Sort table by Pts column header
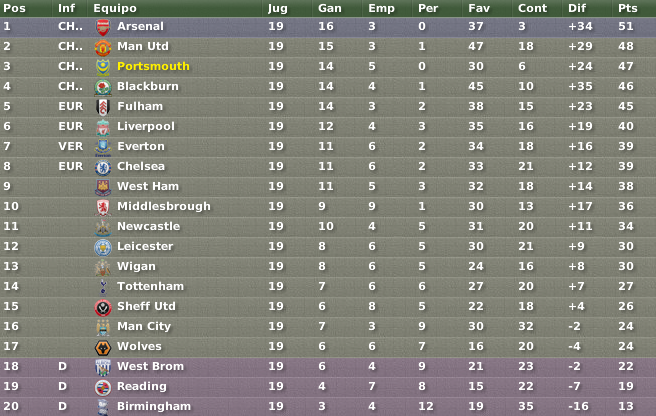656x416 pixels. click(x=628, y=8)
